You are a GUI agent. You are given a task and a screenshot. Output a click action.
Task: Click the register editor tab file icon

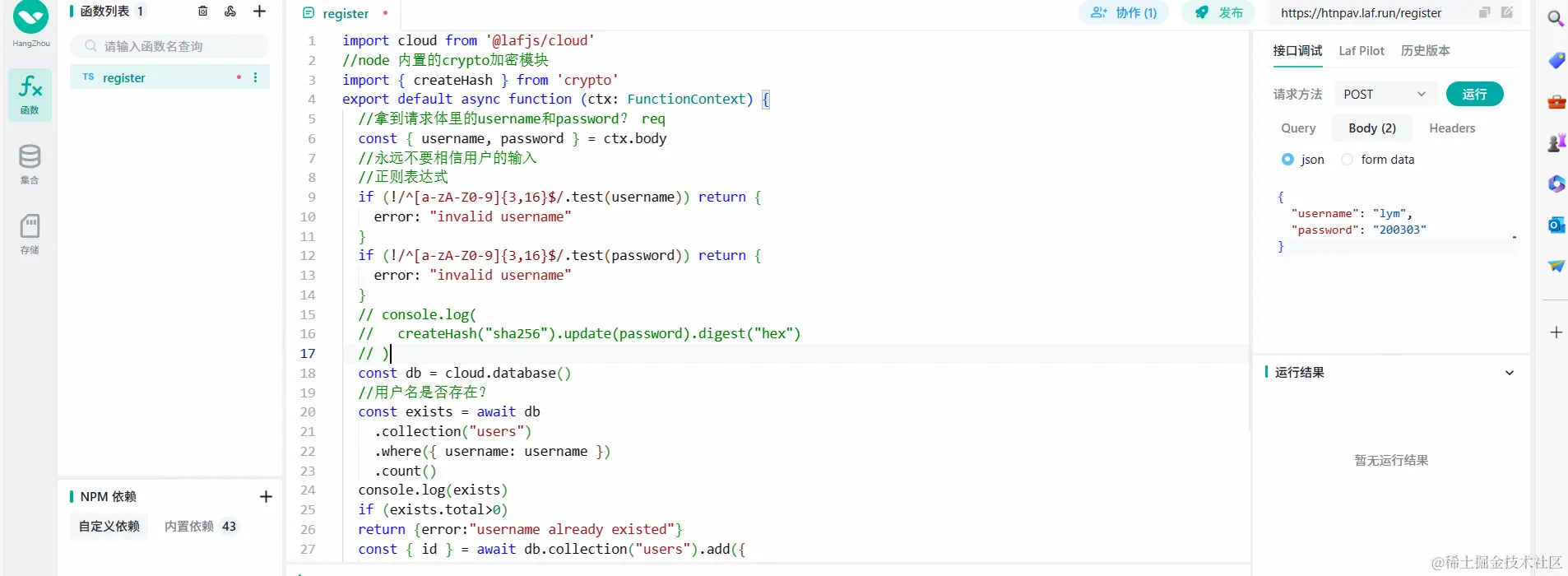308,13
